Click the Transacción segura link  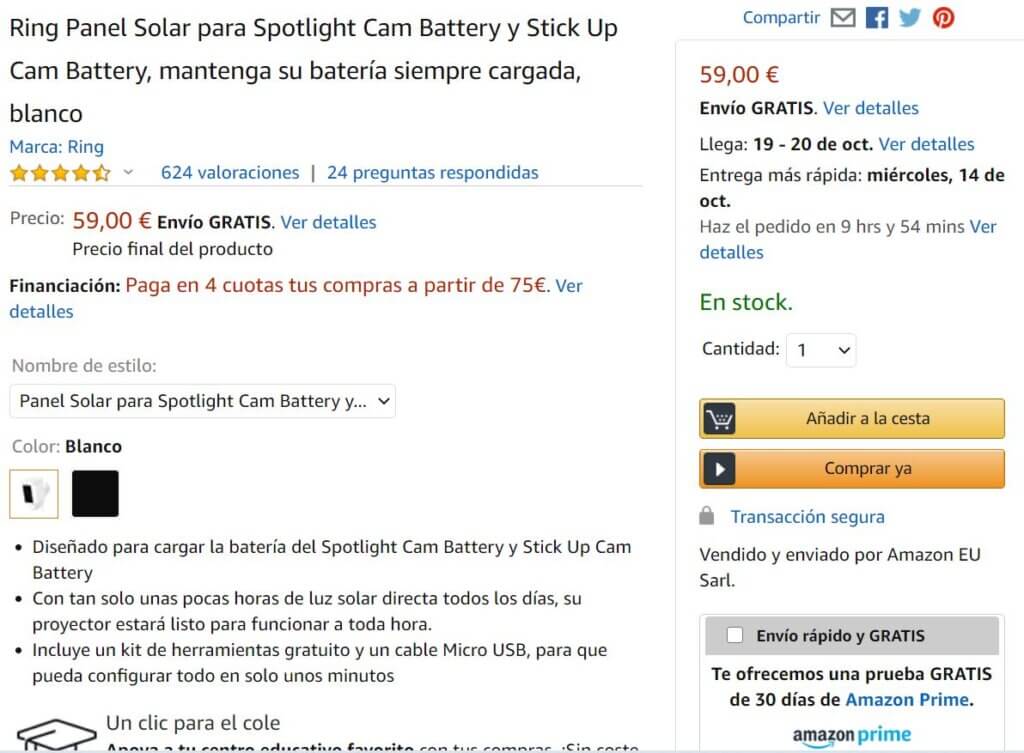coord(807,517)
